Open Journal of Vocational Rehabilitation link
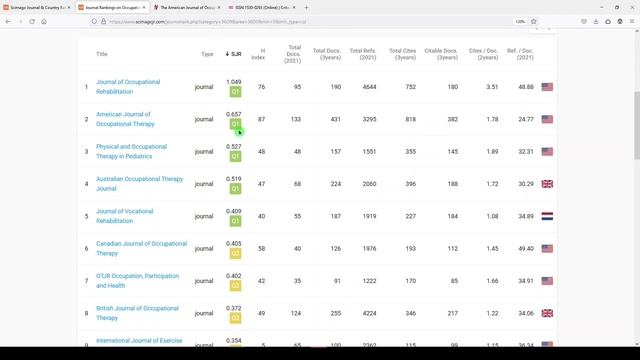Screen dimensions: 640x360 pos(124,216)
